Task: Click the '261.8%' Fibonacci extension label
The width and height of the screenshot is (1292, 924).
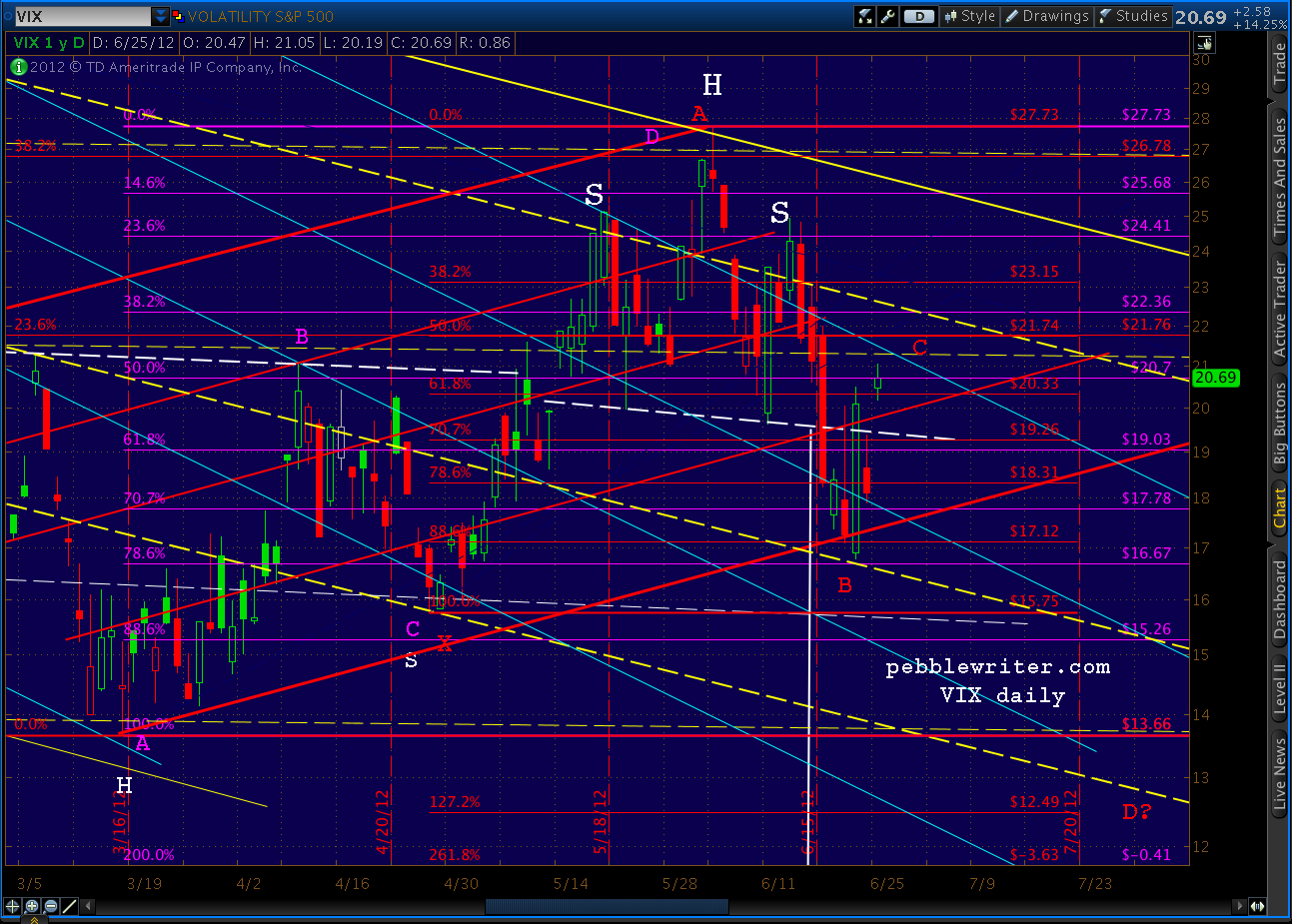Action: tap(455, 855)
